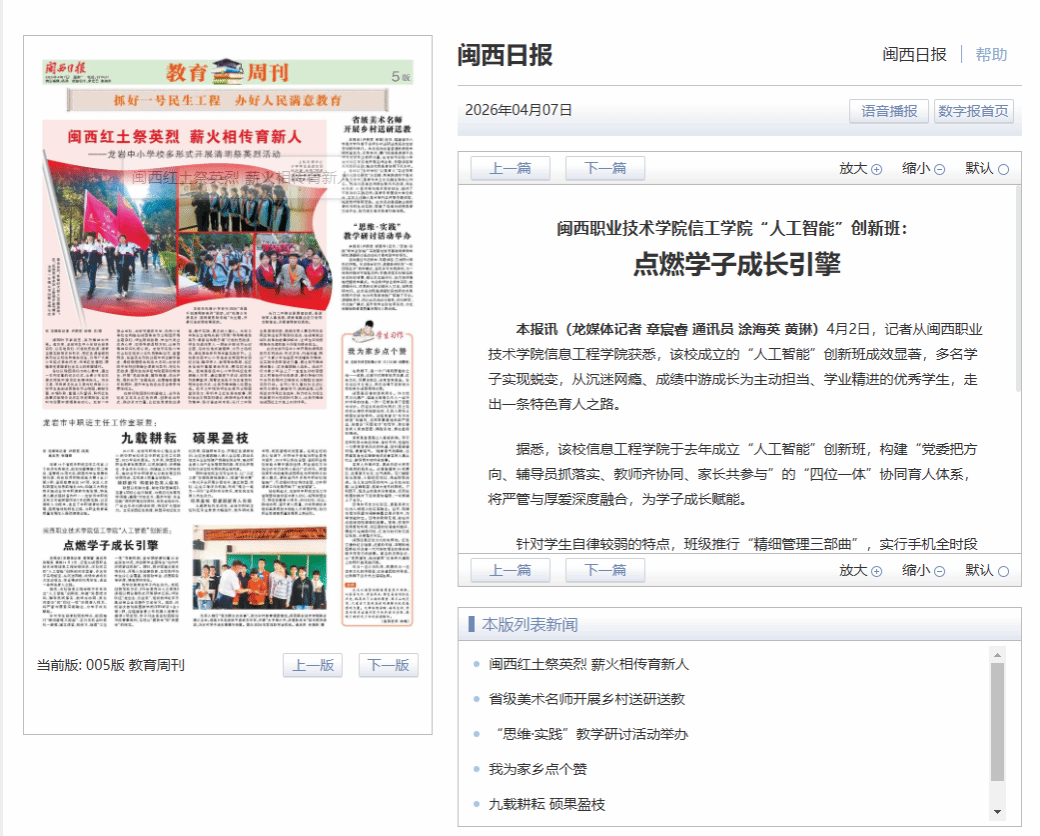This screenshot has height=836, width=1040.
Task: Click the bottom 放大 zoom-in plus icon
Action: [x=877, y=571]
